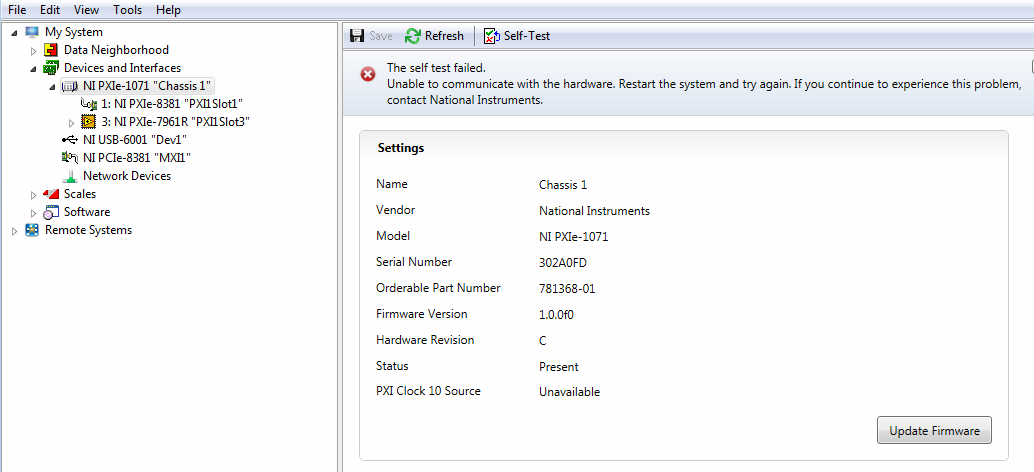Open the Edit menu
Screen dimensions: 1034x472
point(50,10)
